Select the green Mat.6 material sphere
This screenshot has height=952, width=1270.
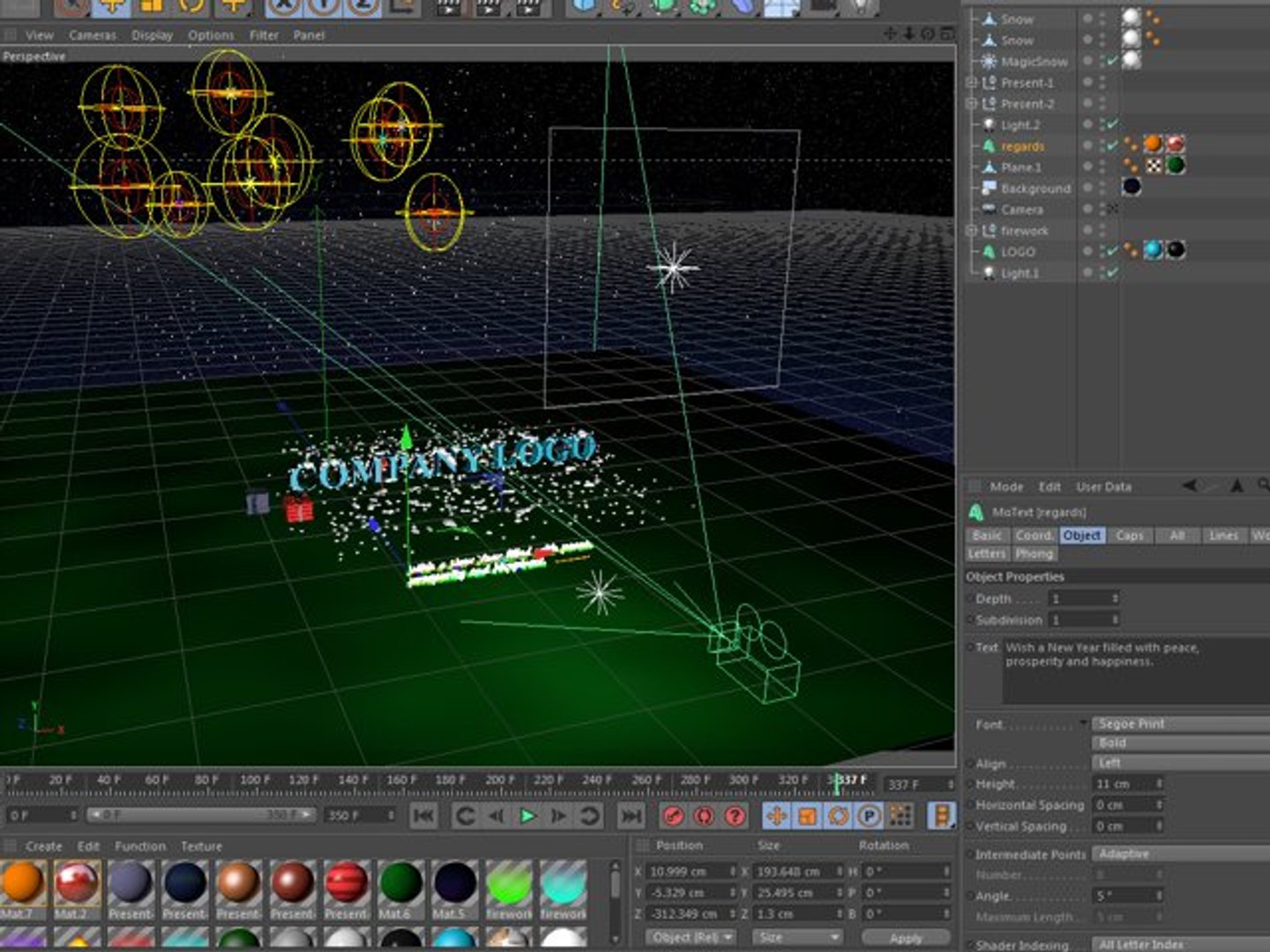coord(400,882)
